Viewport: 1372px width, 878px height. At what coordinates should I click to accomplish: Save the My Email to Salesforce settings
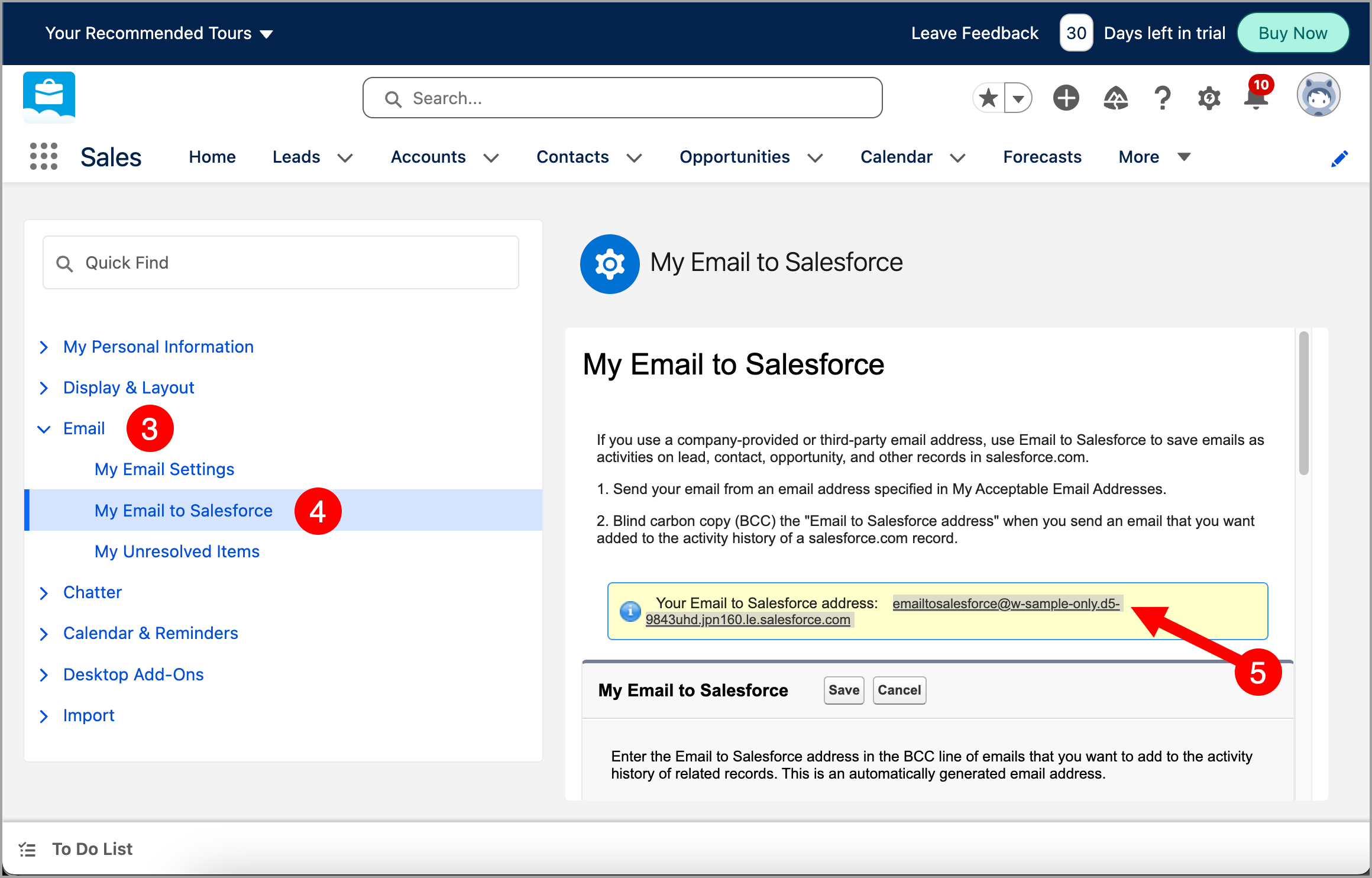point(844,690)
